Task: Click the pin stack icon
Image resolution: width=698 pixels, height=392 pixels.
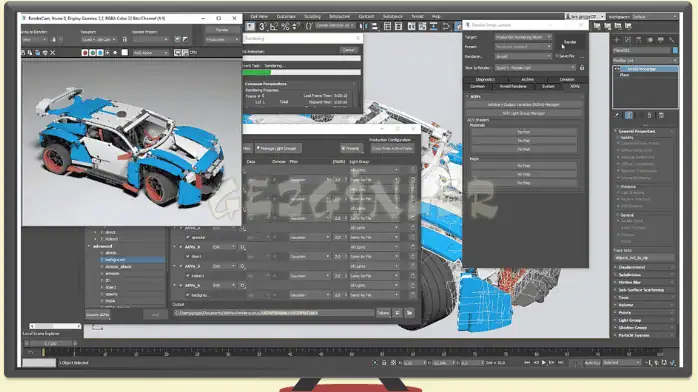Action: pyautogui.click(x=617, y=115)
